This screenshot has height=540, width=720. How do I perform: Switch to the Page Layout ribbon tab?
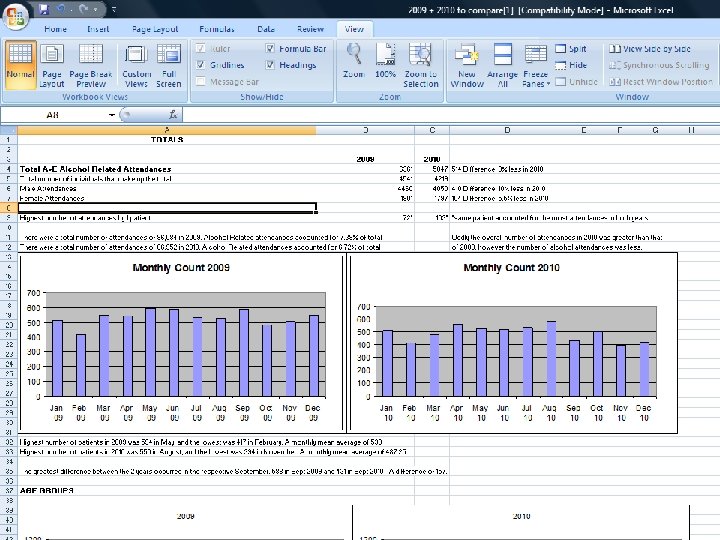click(x=153, y=29)
